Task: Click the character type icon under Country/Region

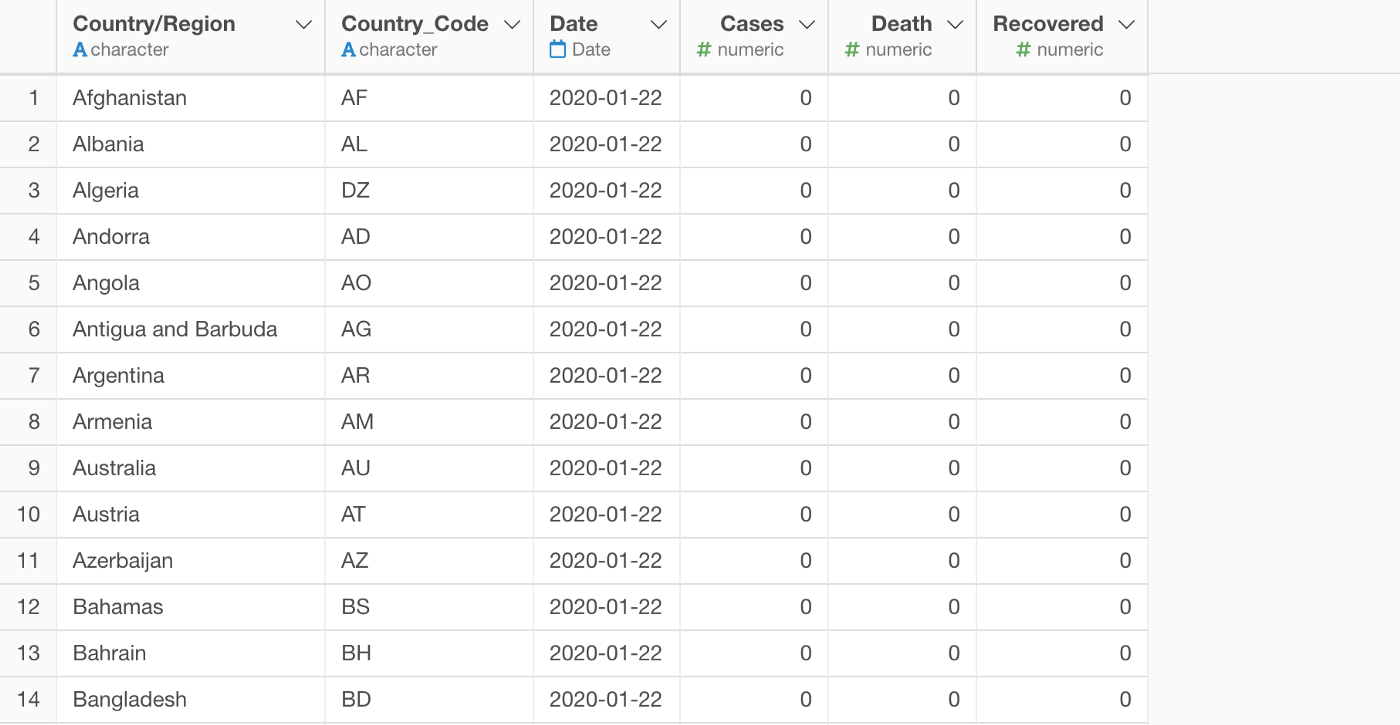Action: [x=80, y=50]
